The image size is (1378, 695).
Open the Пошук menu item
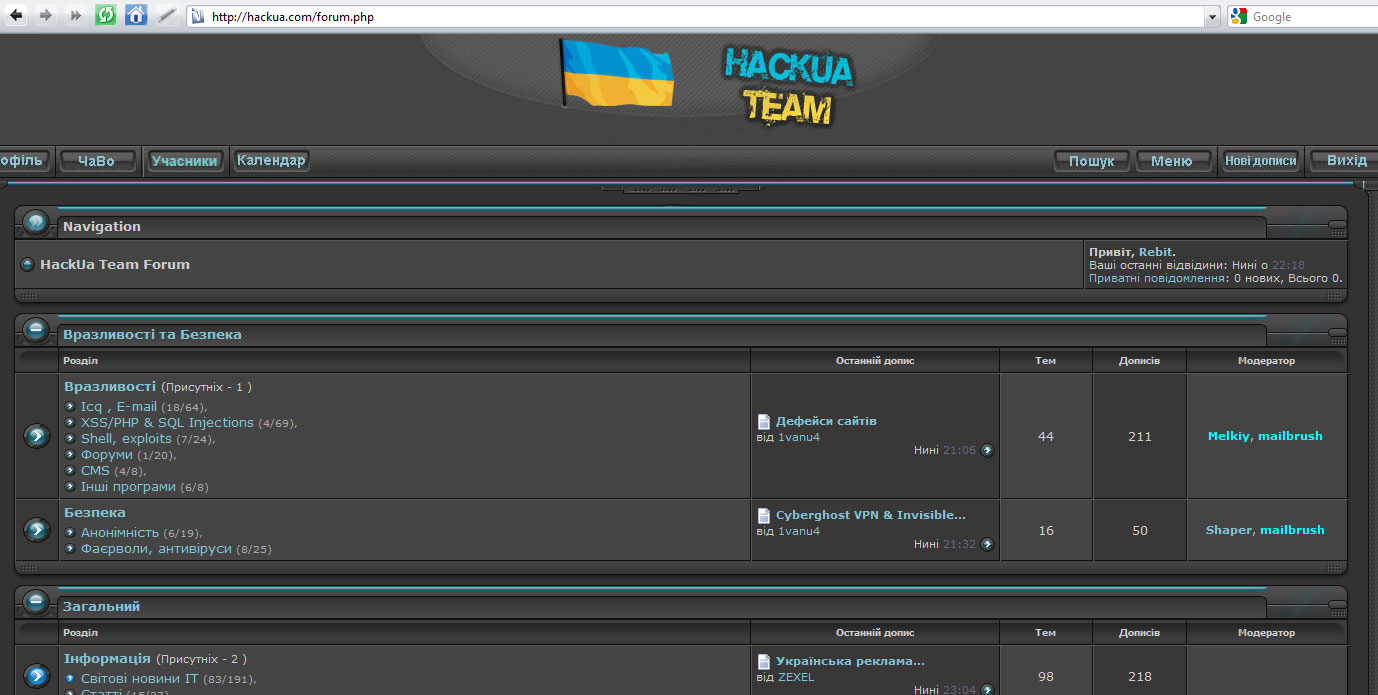tap(1092, 161)
